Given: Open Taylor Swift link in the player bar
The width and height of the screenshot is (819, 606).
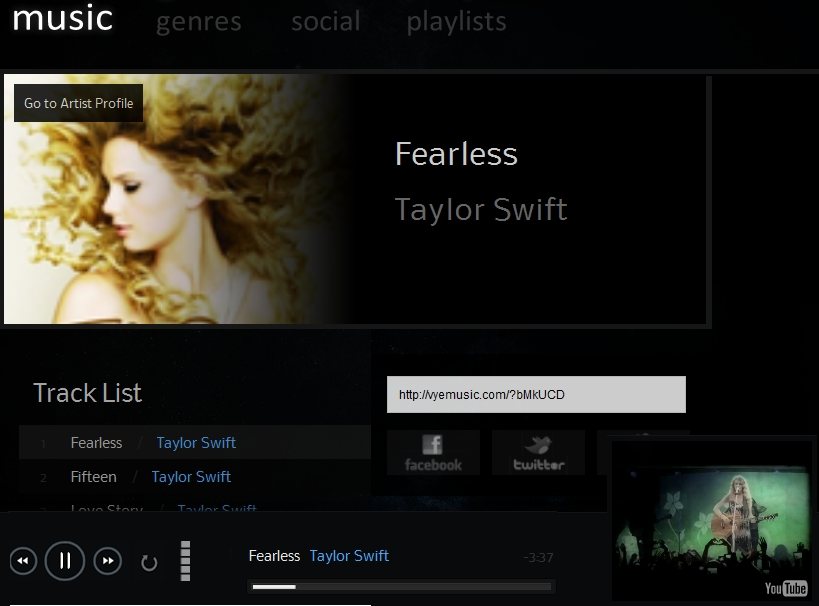Looking at the screenshot, I should (x=349, y=556).
